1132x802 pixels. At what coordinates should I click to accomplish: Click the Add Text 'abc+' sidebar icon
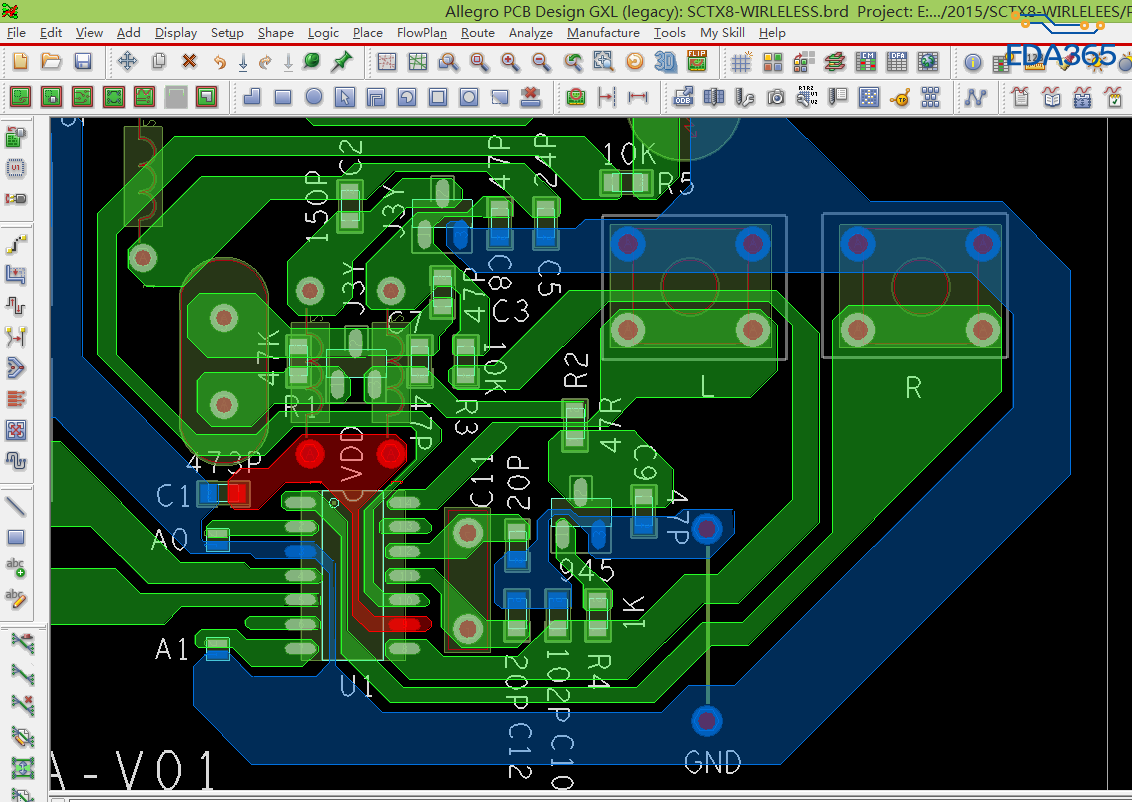click(16, 568)
